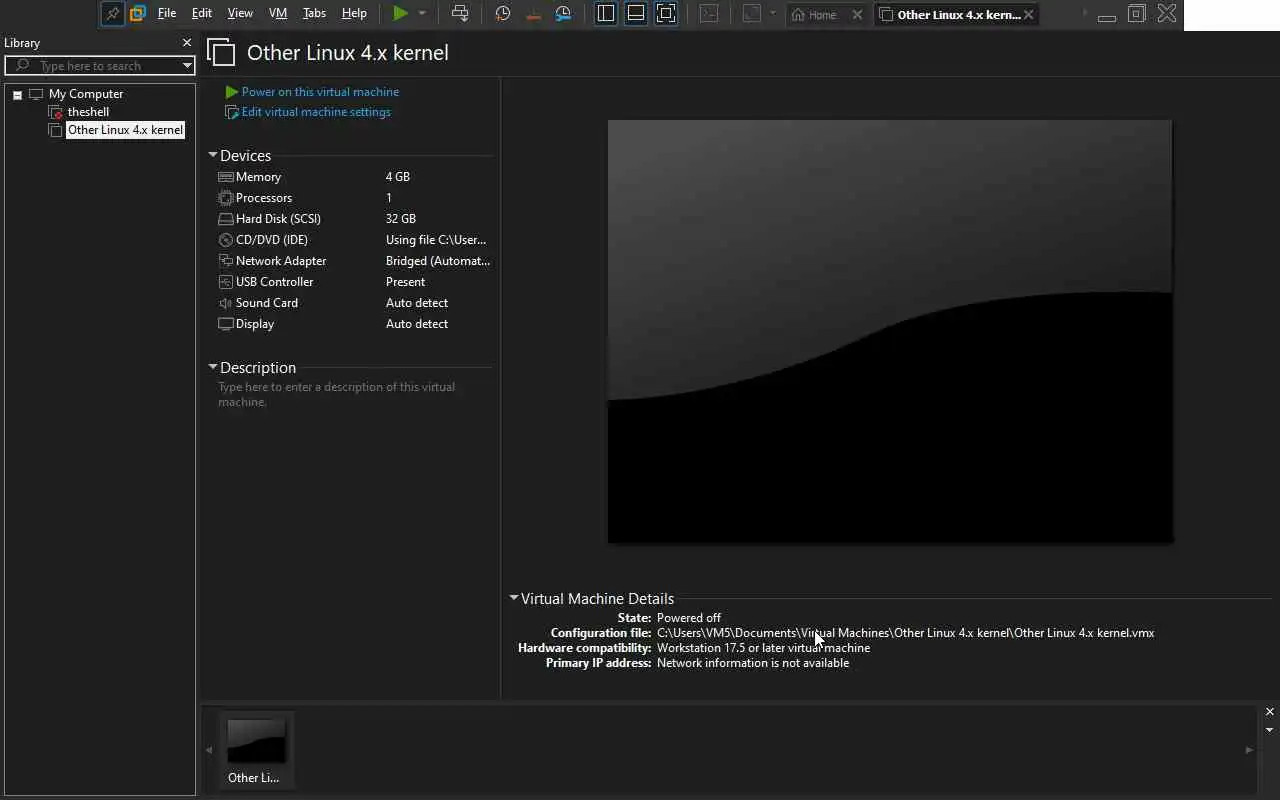Open the snapshot manager icon
1280x800 pixels.
(563, 14)
